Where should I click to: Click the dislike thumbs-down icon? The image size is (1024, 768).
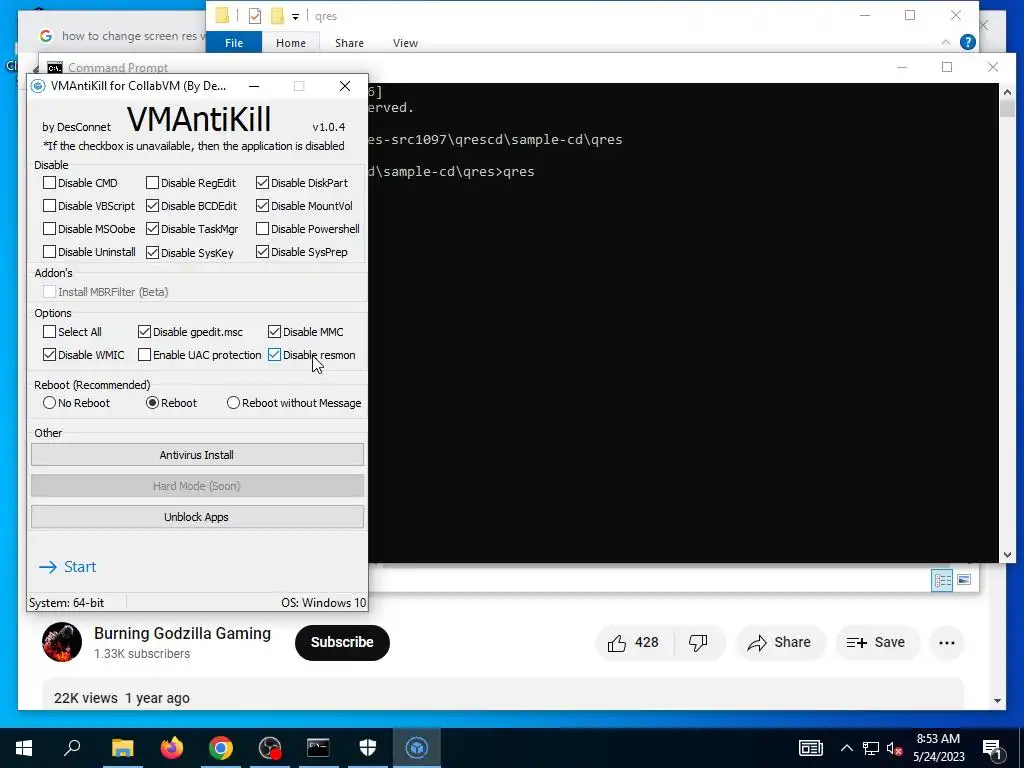698,643
